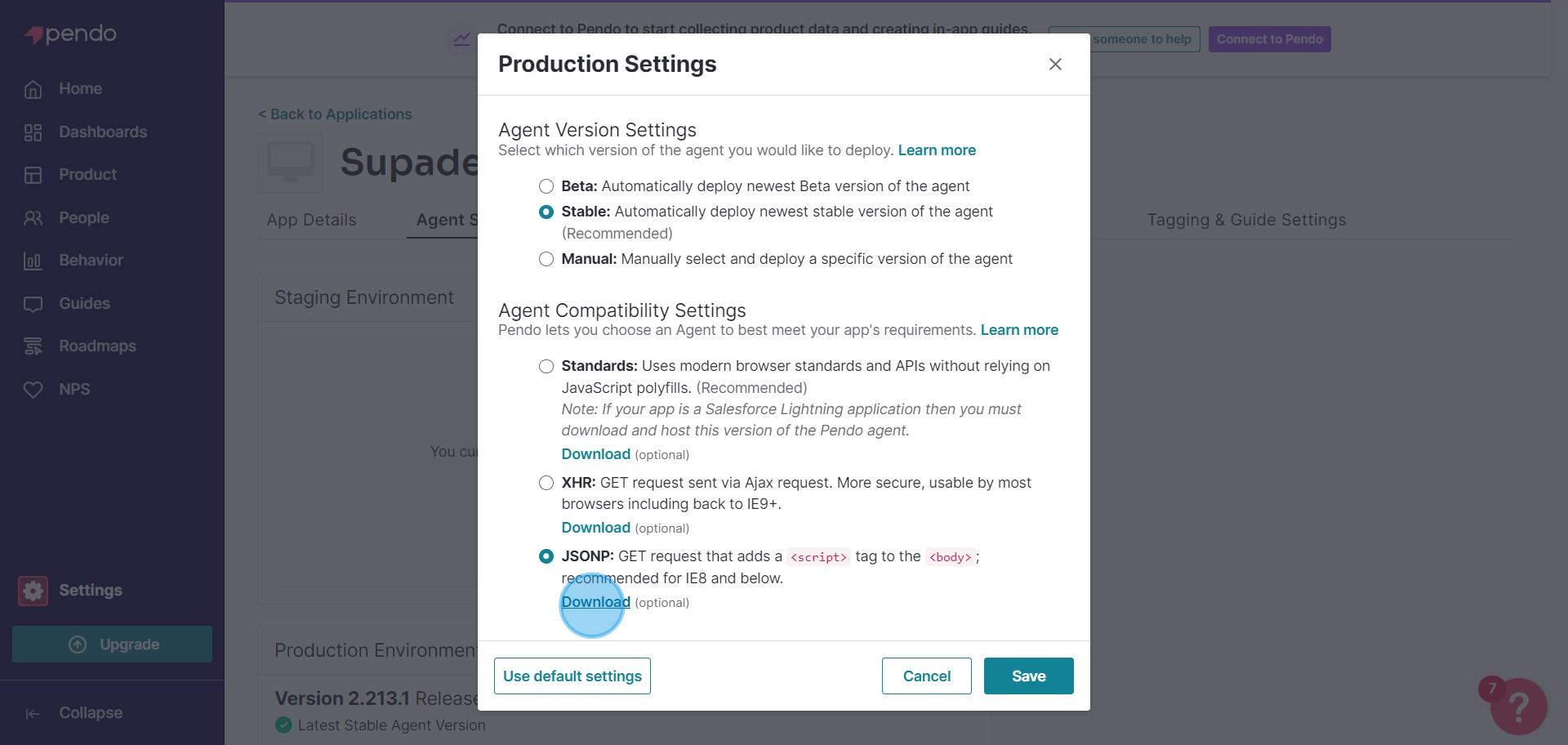Open the Behavior menu item

91,261
